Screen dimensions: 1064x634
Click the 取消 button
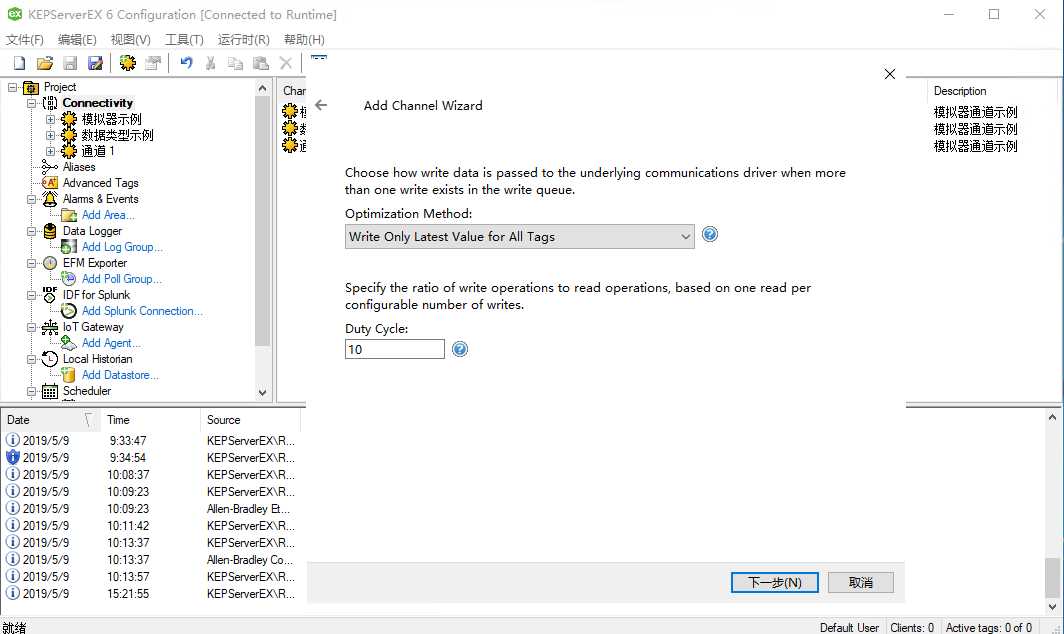click(x=860, y=582)
